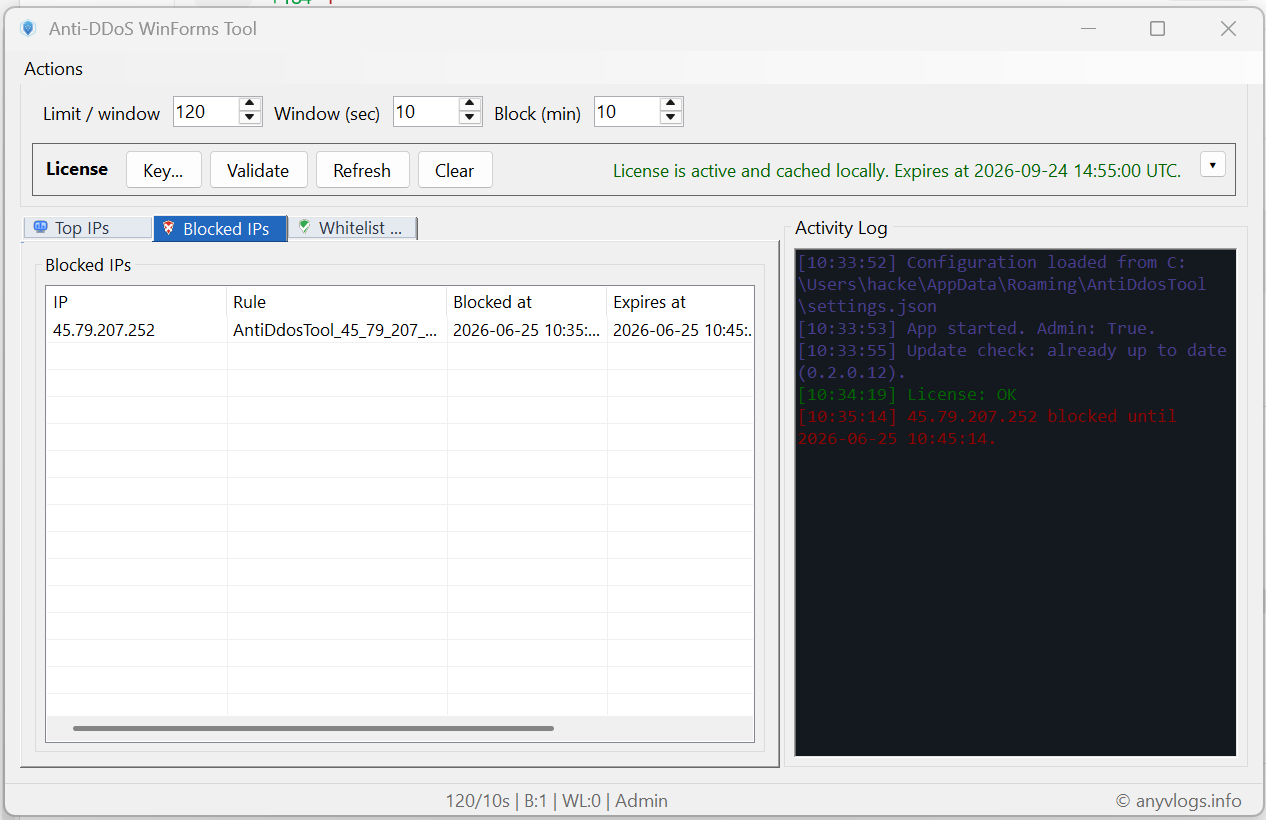This screenshot has width=1266, height=820.
Task: Click the license status message text
Action: tap(897, 171)
